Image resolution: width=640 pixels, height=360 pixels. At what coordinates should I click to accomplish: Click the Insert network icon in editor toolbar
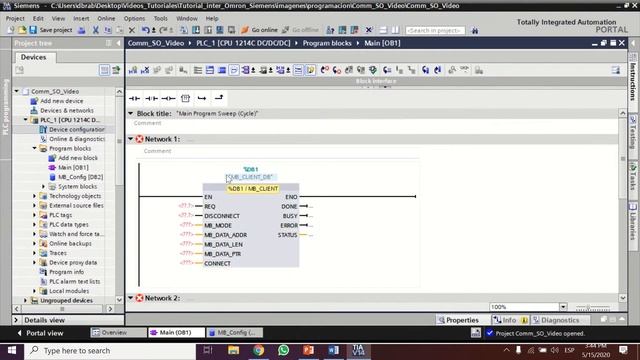click(133, 70)
